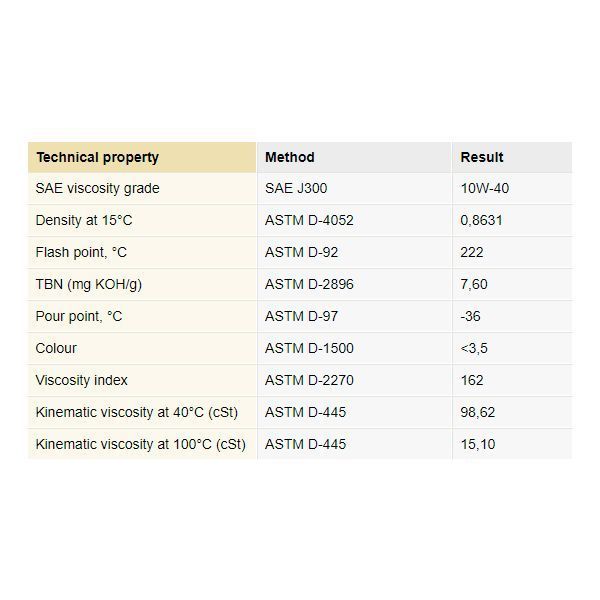Select the Density at 15°C cell
The width and height of the screenshot is (600, 600).
coord(142,220)
